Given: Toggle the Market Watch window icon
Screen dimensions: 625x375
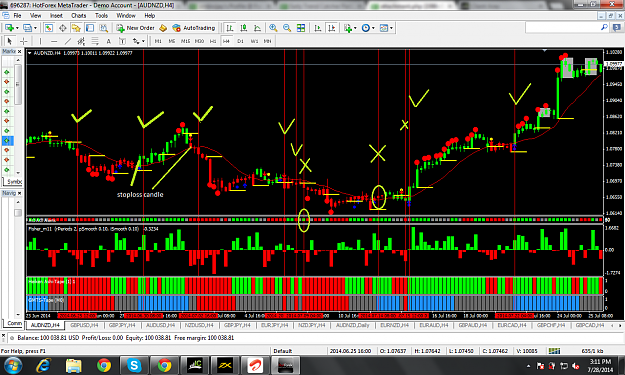Looking at the screenshot, I should coord(49,28).
